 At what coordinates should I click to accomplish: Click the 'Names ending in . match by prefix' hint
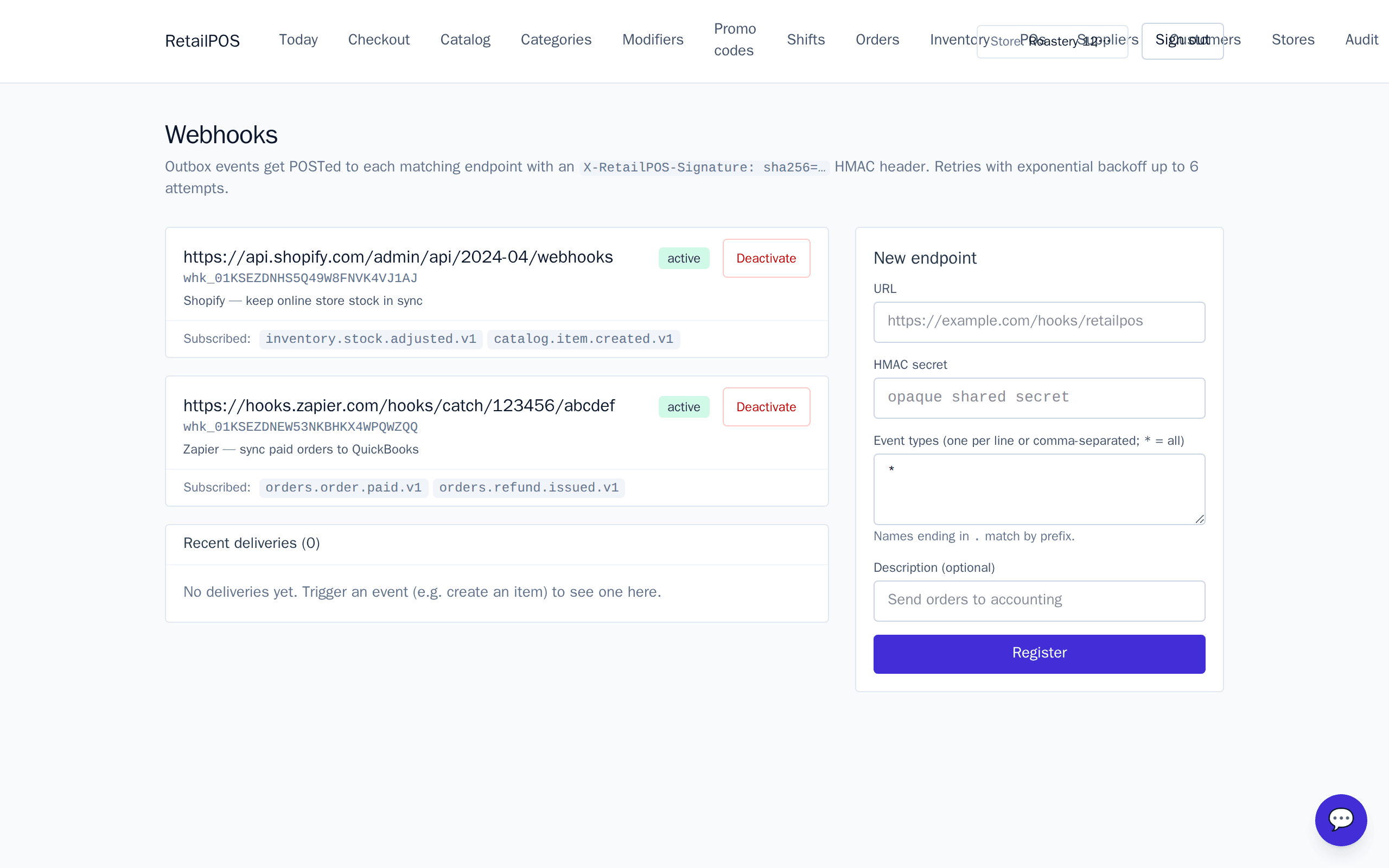[x=973, y=536]
